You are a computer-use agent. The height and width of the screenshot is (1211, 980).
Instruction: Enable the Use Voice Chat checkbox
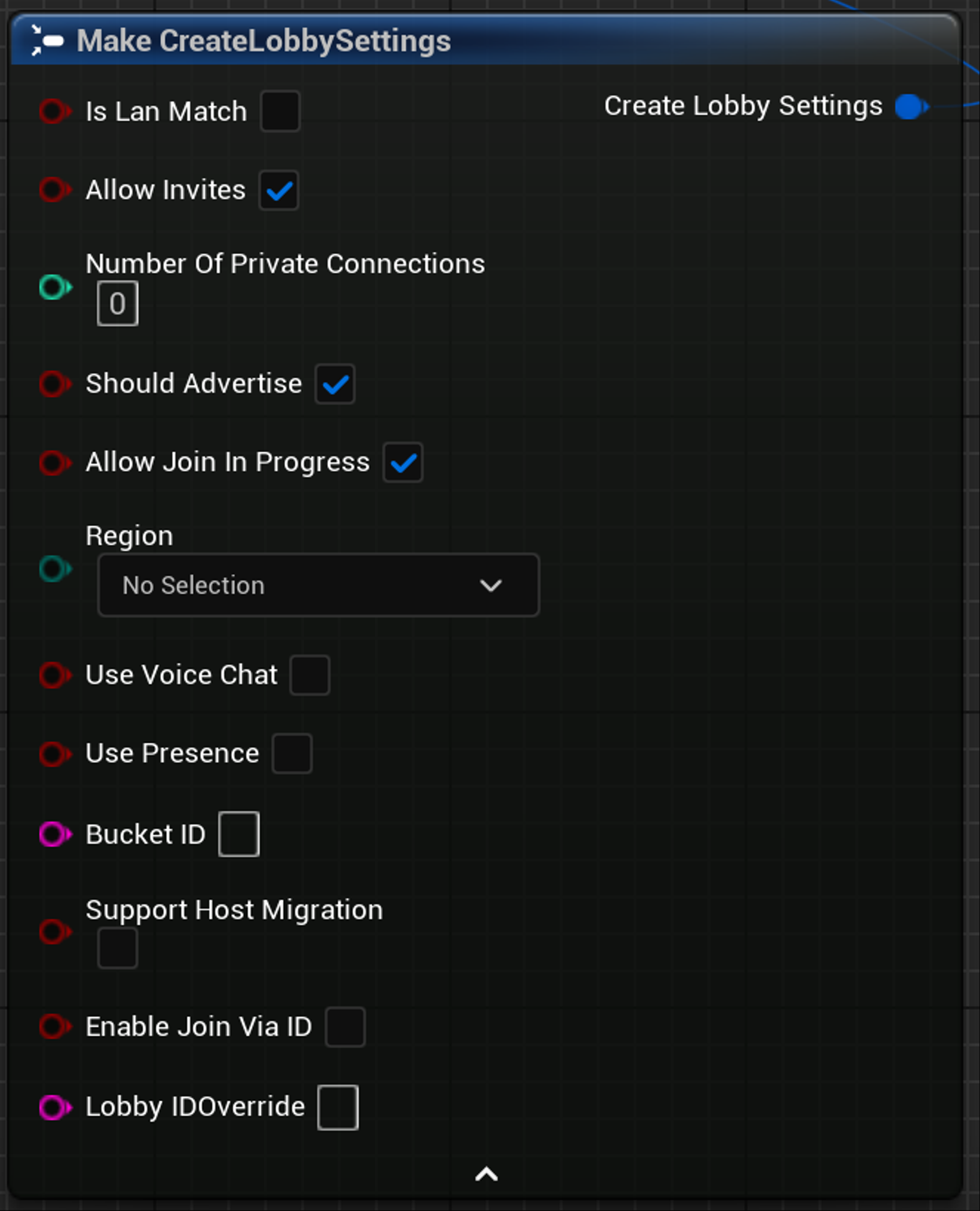(x=309, y=674)
